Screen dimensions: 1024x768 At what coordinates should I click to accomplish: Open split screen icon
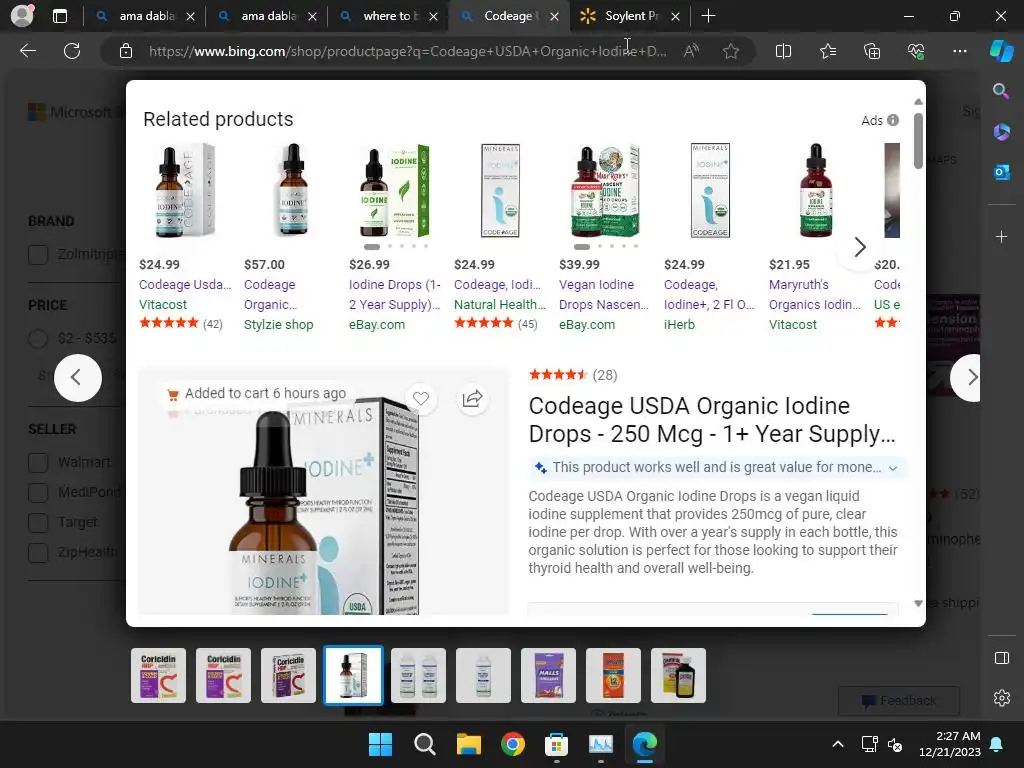point(783,51)
